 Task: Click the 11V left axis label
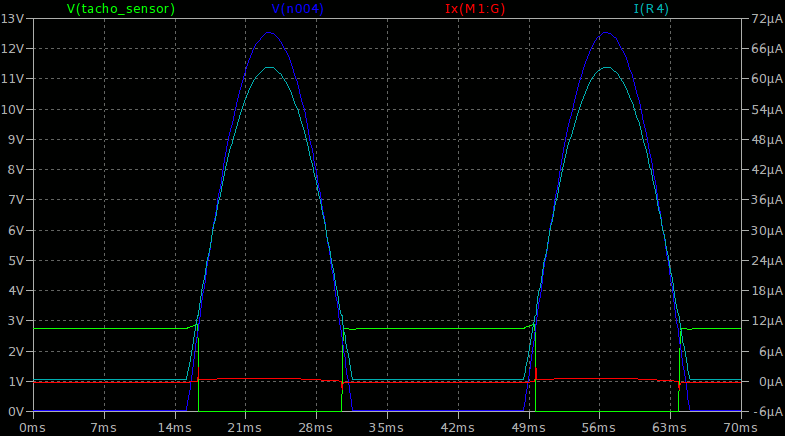click(13, 79)
